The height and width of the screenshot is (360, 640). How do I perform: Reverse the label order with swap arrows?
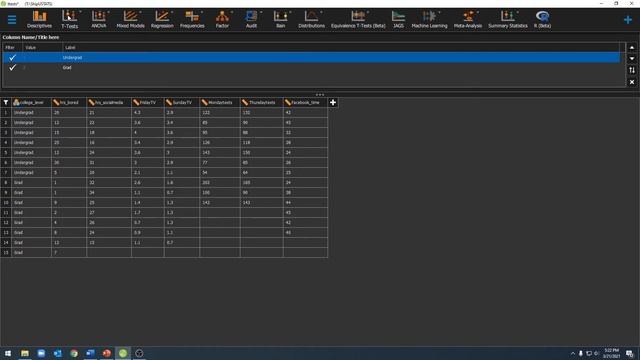(632, 70)
